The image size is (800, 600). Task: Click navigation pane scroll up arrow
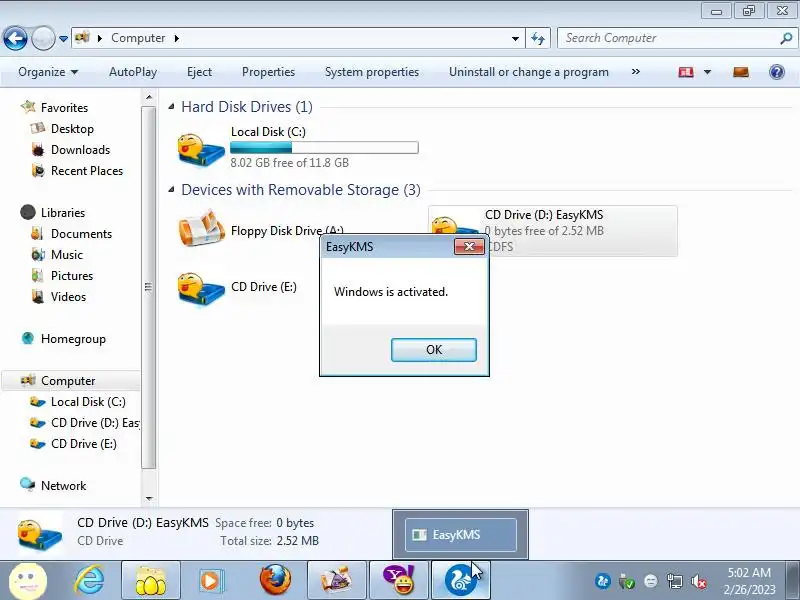tap(148, 97)
